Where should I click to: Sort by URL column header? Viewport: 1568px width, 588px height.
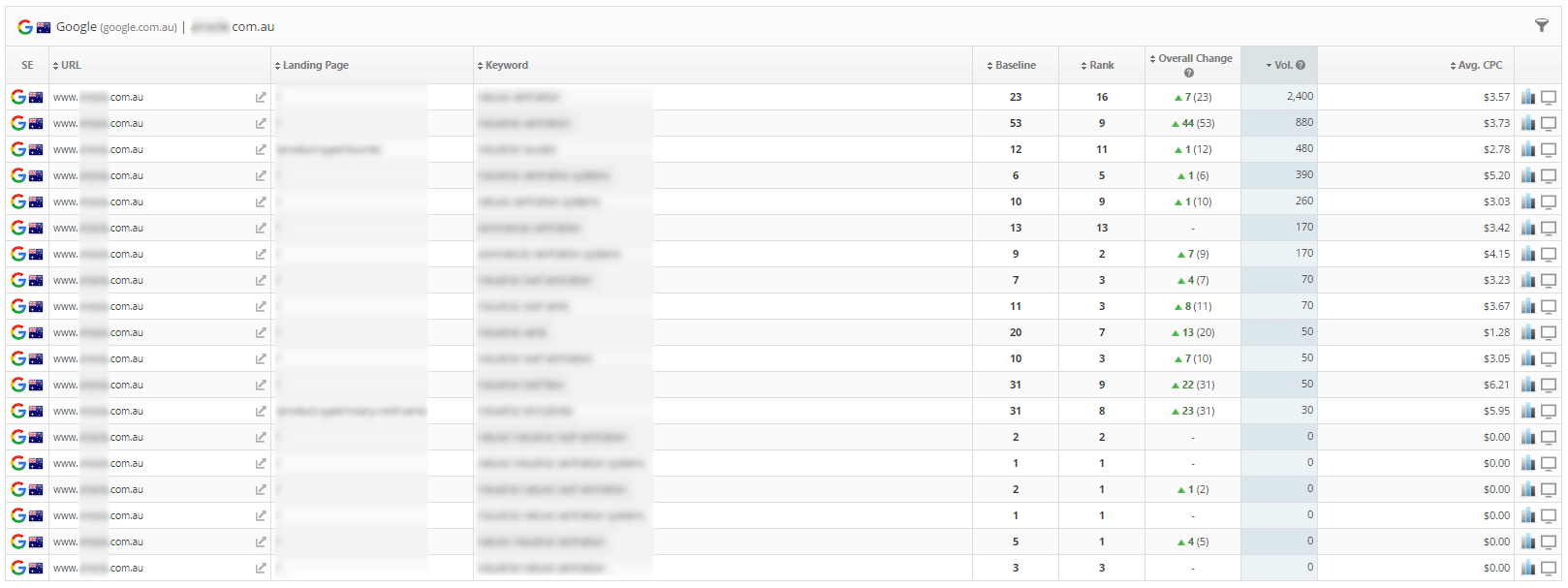click(x=67, y=65)
